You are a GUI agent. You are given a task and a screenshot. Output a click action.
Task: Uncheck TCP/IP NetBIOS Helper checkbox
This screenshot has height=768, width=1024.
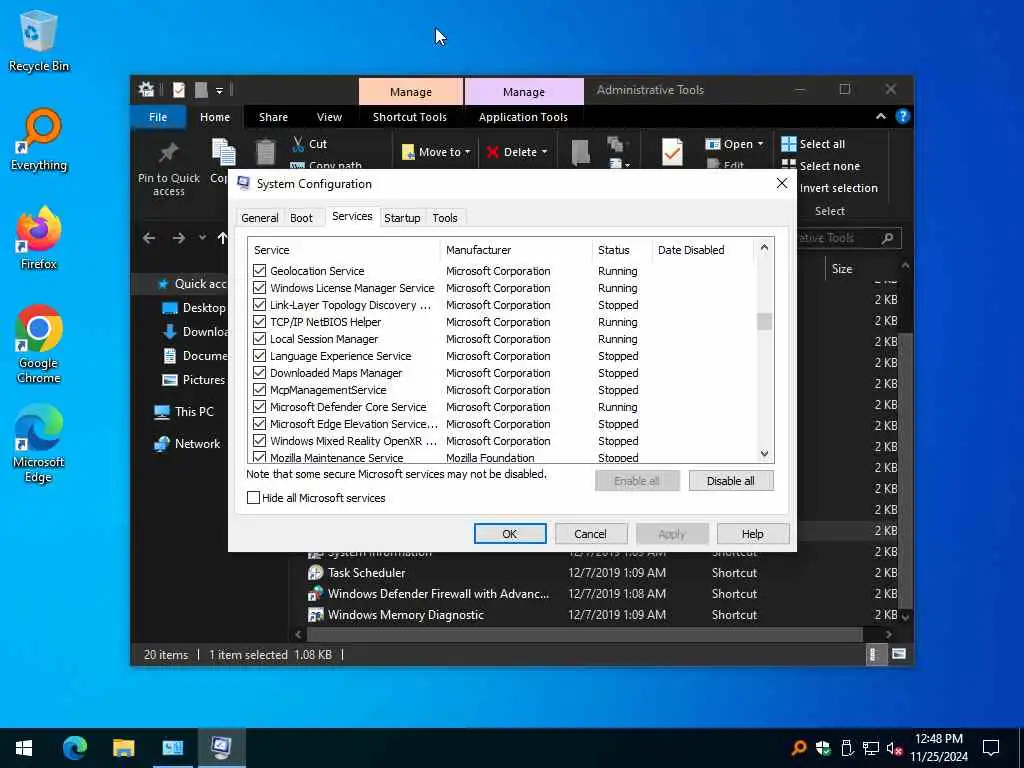pos(259,321)
